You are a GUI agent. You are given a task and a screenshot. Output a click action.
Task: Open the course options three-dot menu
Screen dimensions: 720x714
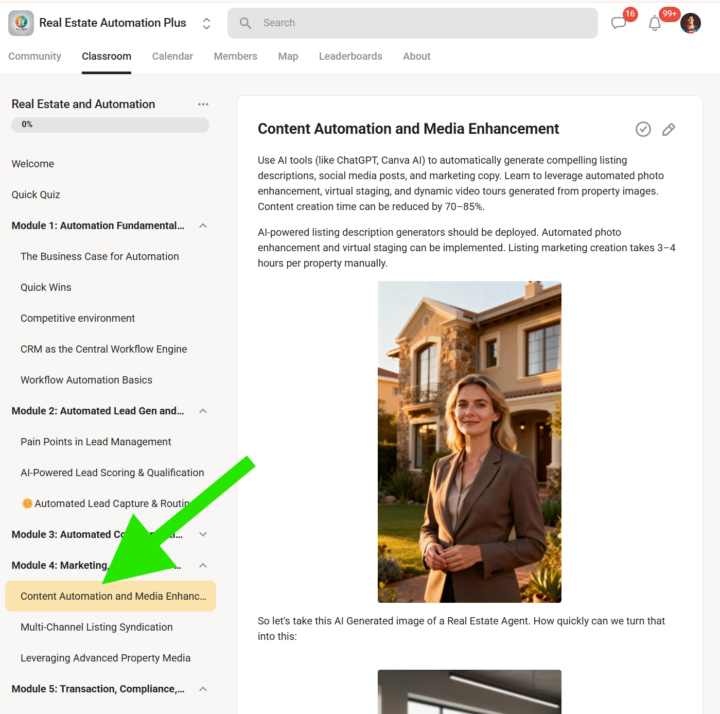[x=203, y=104]
